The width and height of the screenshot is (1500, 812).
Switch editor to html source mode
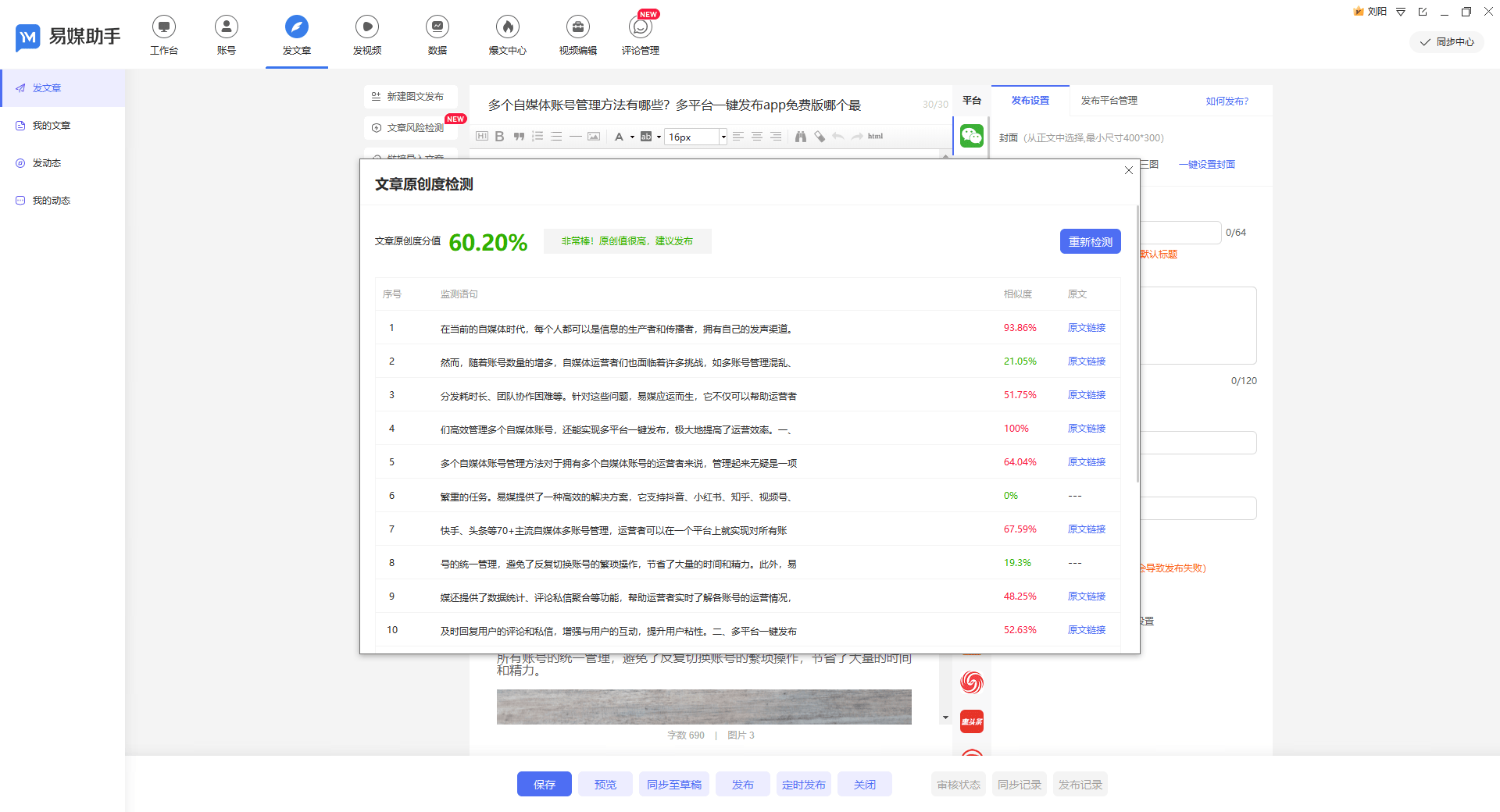[876, 137]
